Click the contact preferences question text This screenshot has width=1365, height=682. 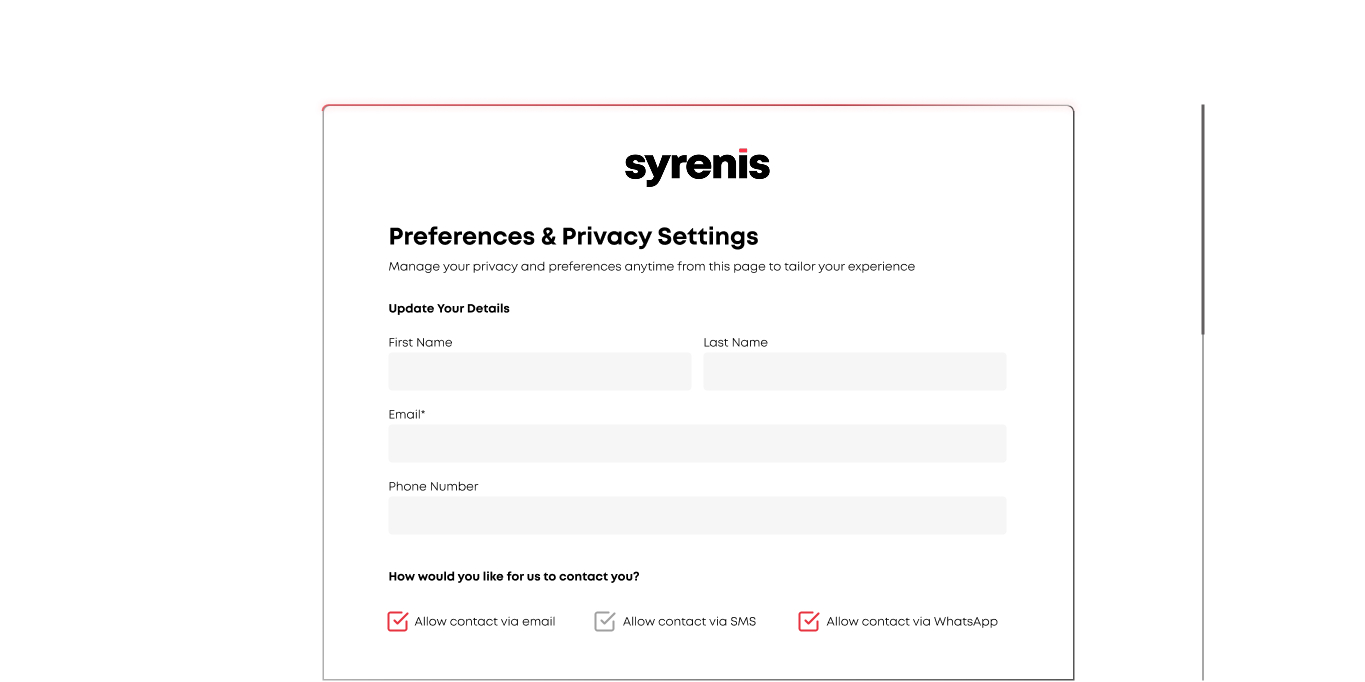[513, 576]
